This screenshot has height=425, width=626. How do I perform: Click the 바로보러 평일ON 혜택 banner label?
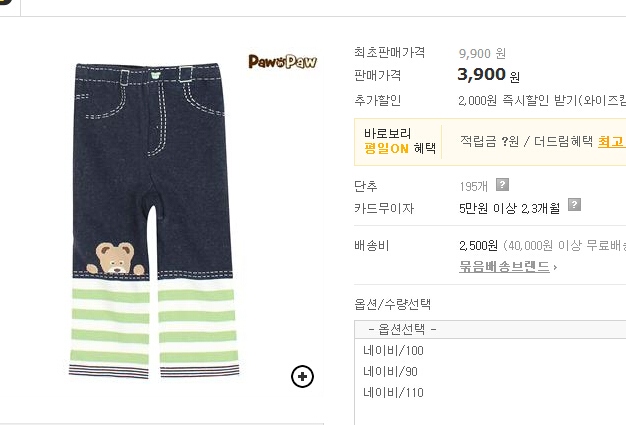tap(400, 141)
